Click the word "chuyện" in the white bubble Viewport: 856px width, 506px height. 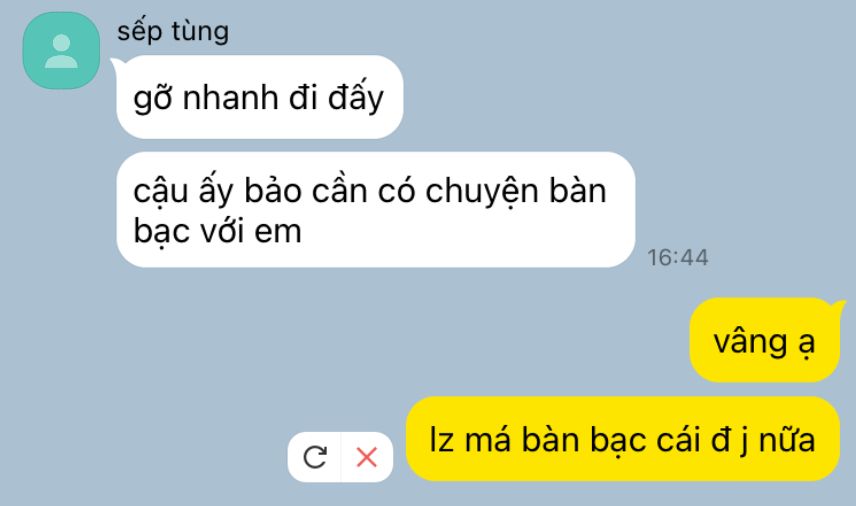click(x=481, y=194)
